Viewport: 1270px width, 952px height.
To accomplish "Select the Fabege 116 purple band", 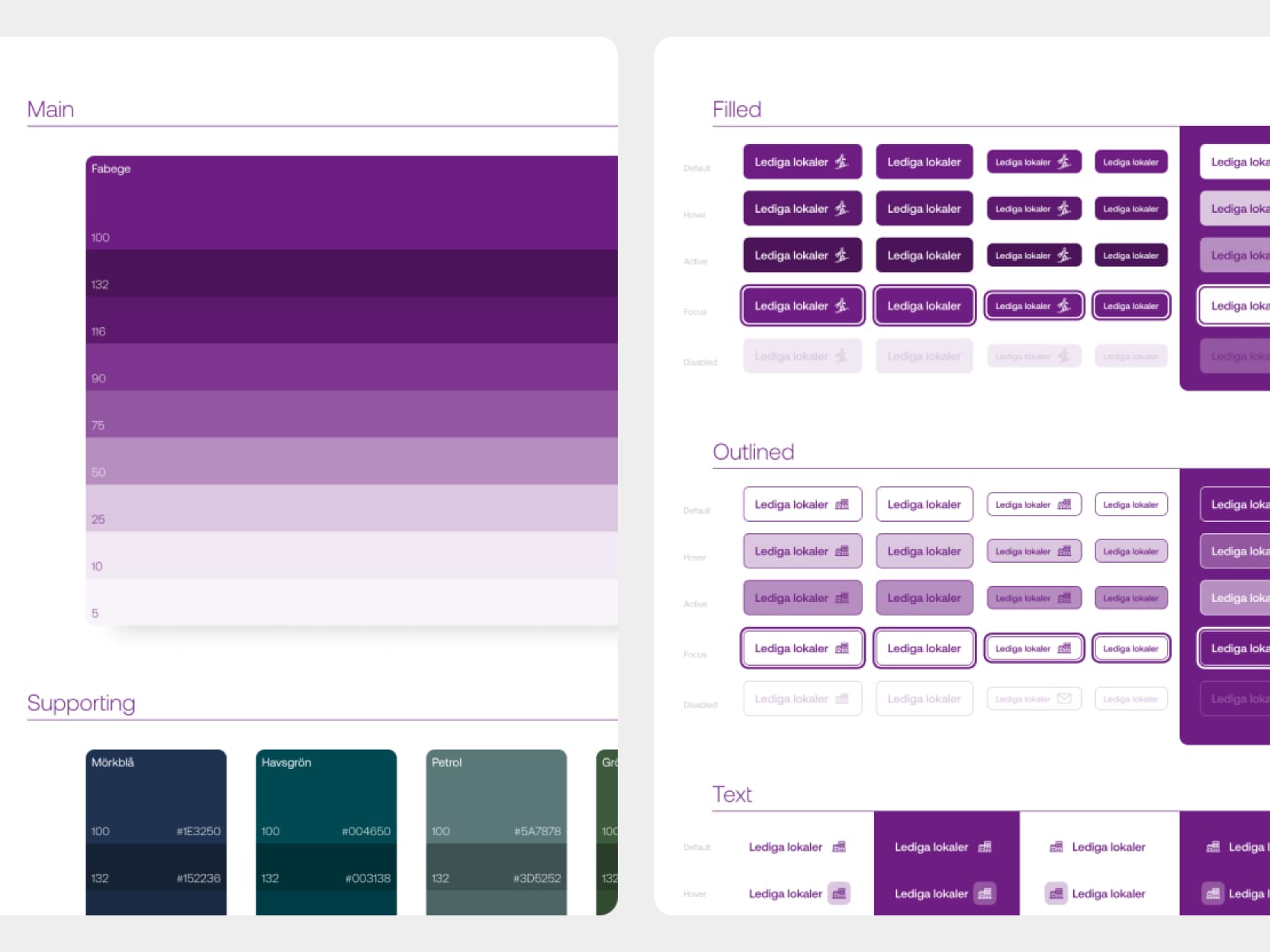I will click(352, 320).
